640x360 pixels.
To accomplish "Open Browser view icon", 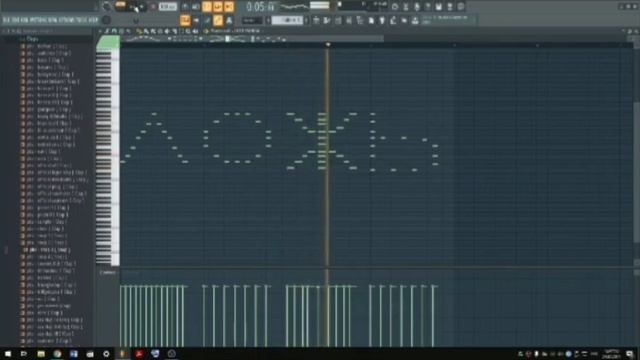I will click(x=360, y=20).
